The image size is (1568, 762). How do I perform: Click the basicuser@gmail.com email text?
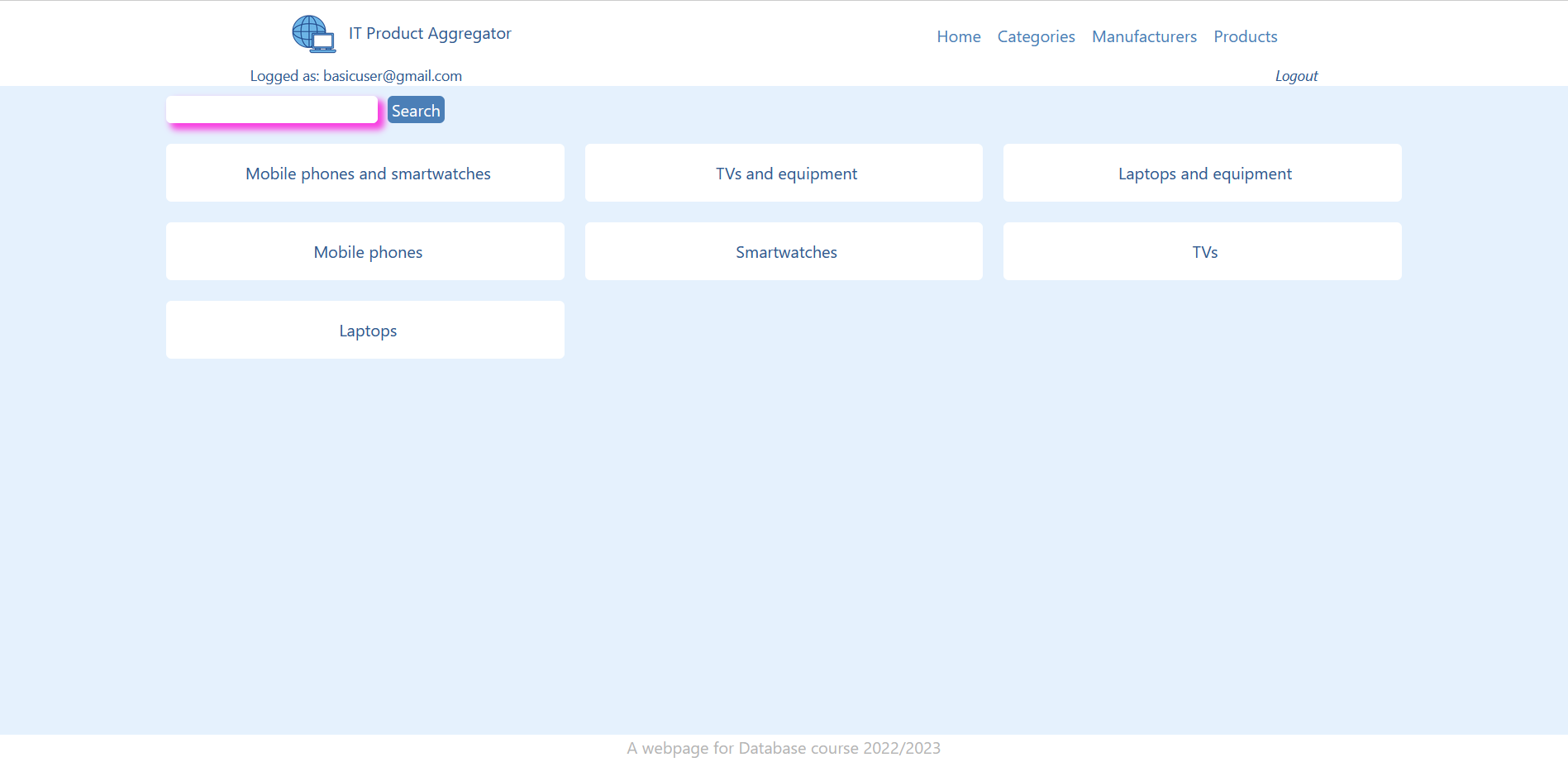(392, 76)
